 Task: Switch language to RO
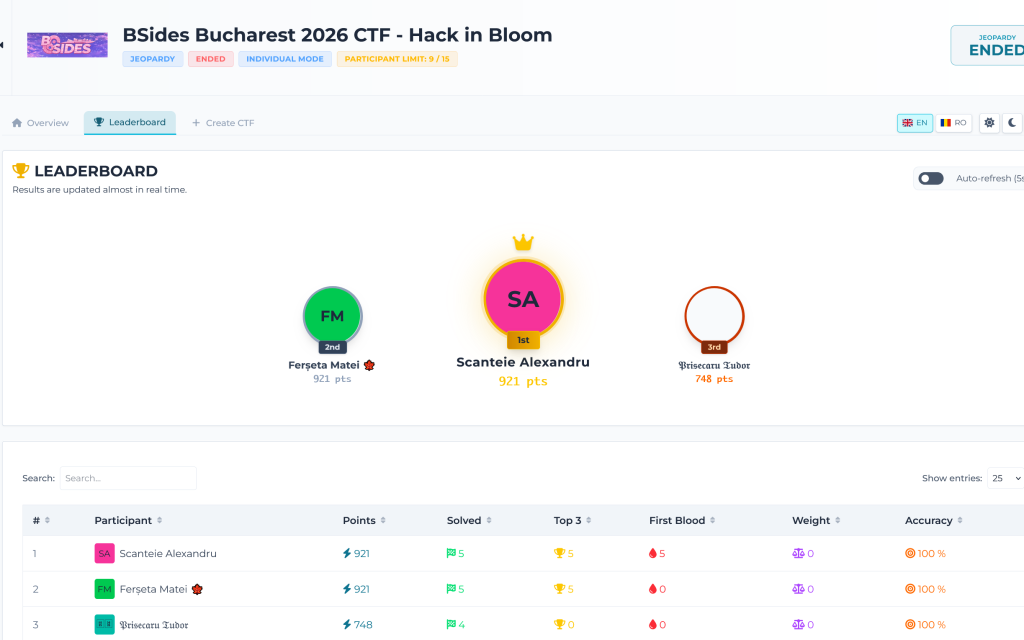pyautogui.click(x=953, y=123)
